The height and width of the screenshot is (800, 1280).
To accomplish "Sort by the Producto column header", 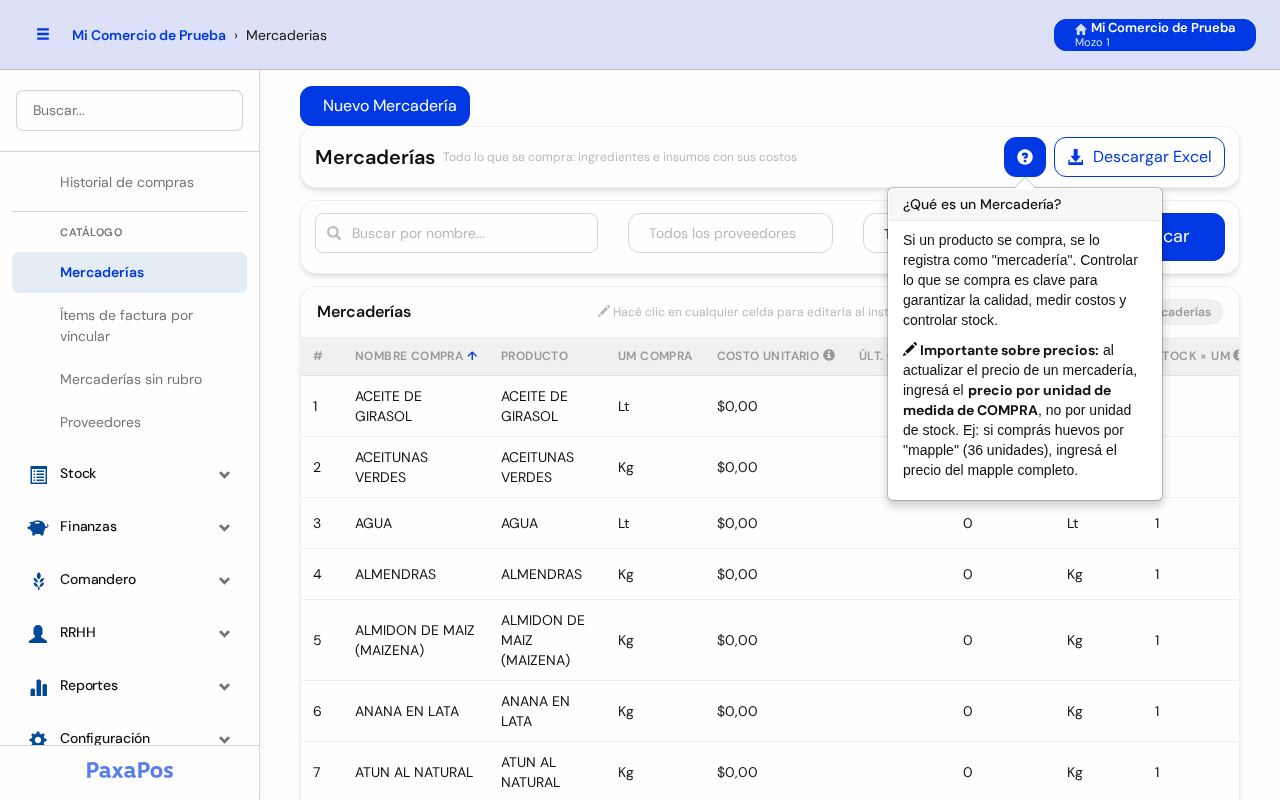I will [x=534, y=356].
